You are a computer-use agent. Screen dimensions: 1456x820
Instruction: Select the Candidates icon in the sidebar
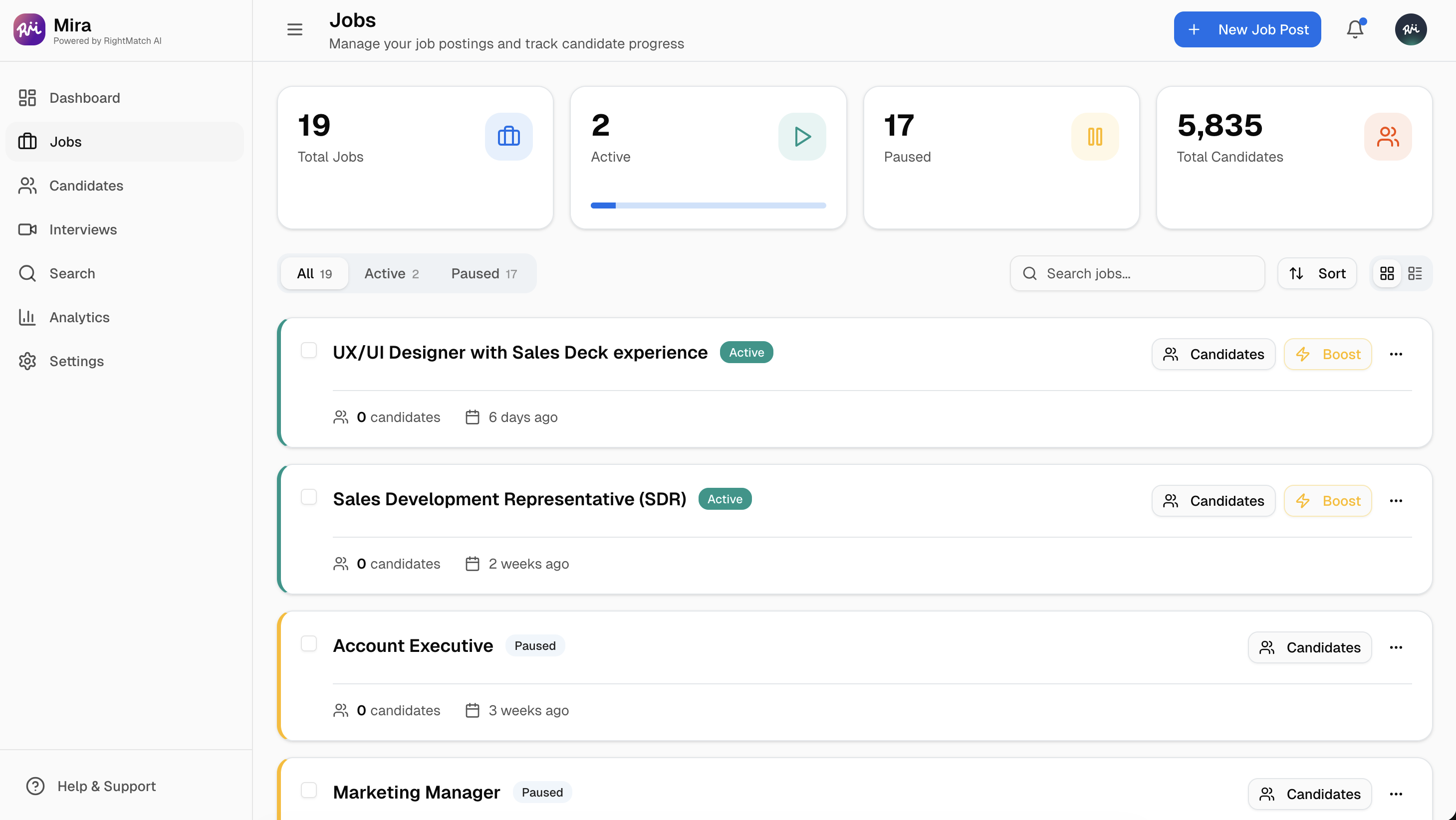click(27, 186)
